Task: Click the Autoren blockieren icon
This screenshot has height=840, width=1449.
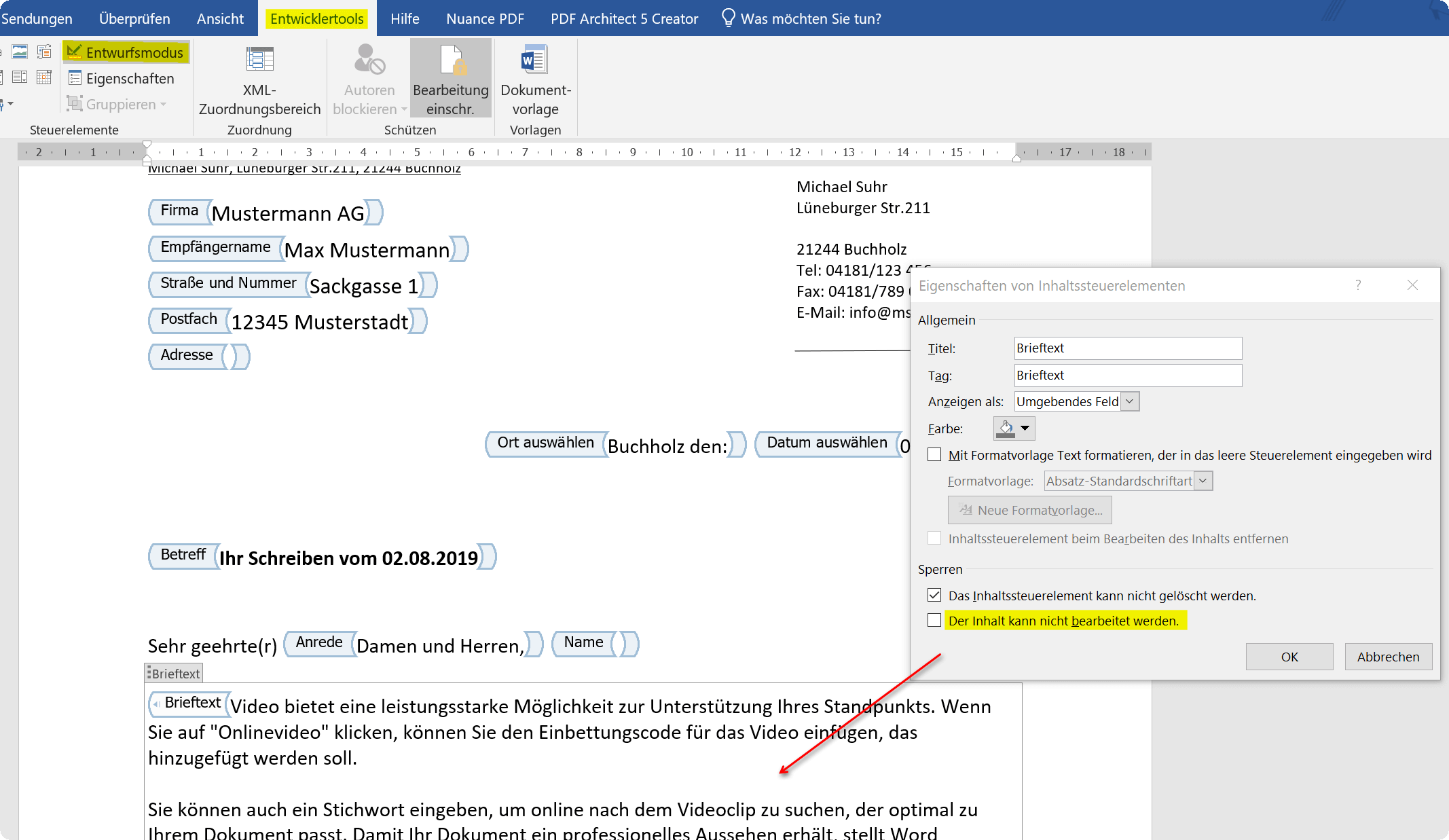Action: coord(369,60)
